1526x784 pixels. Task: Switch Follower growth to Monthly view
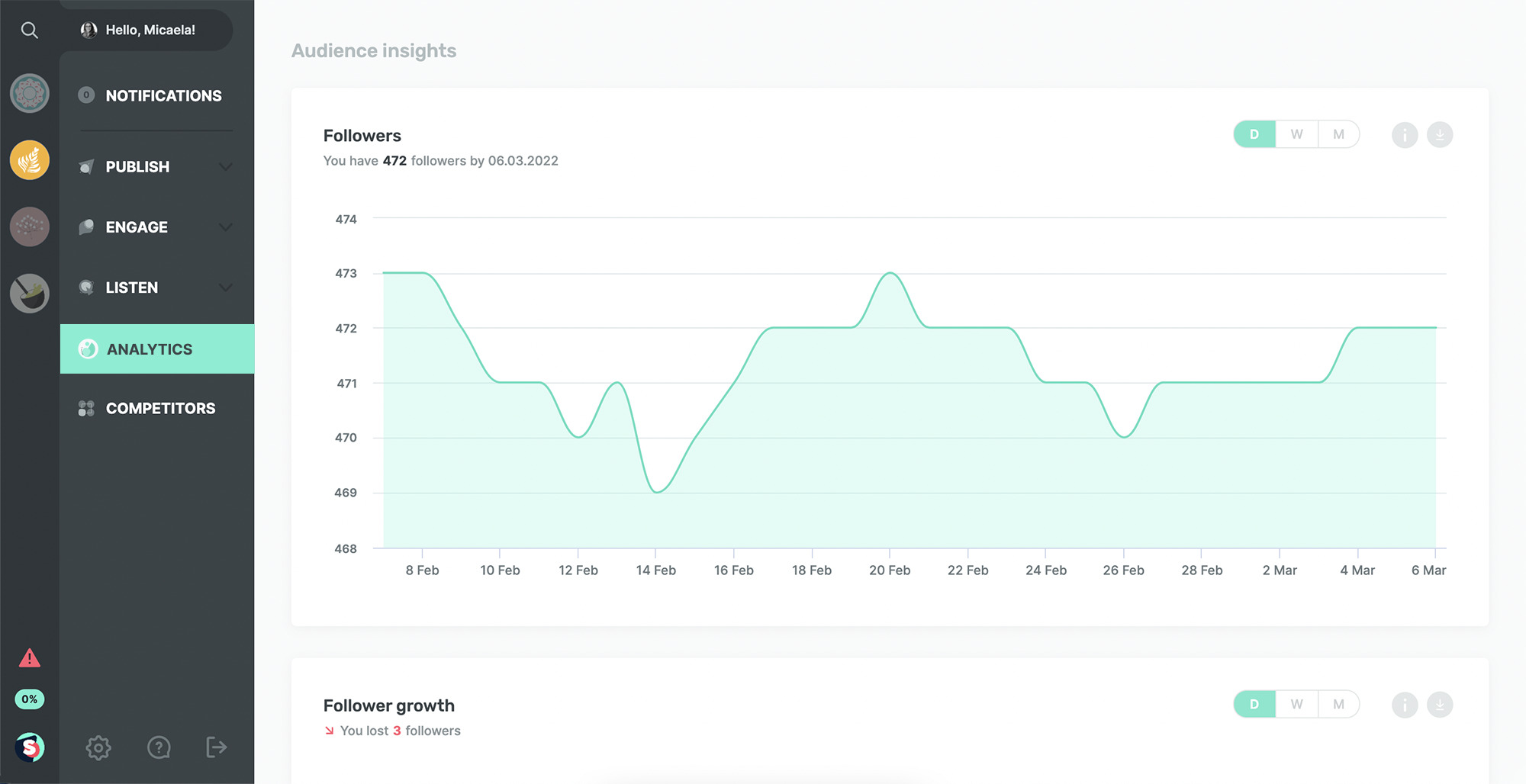pos(1339,704)
